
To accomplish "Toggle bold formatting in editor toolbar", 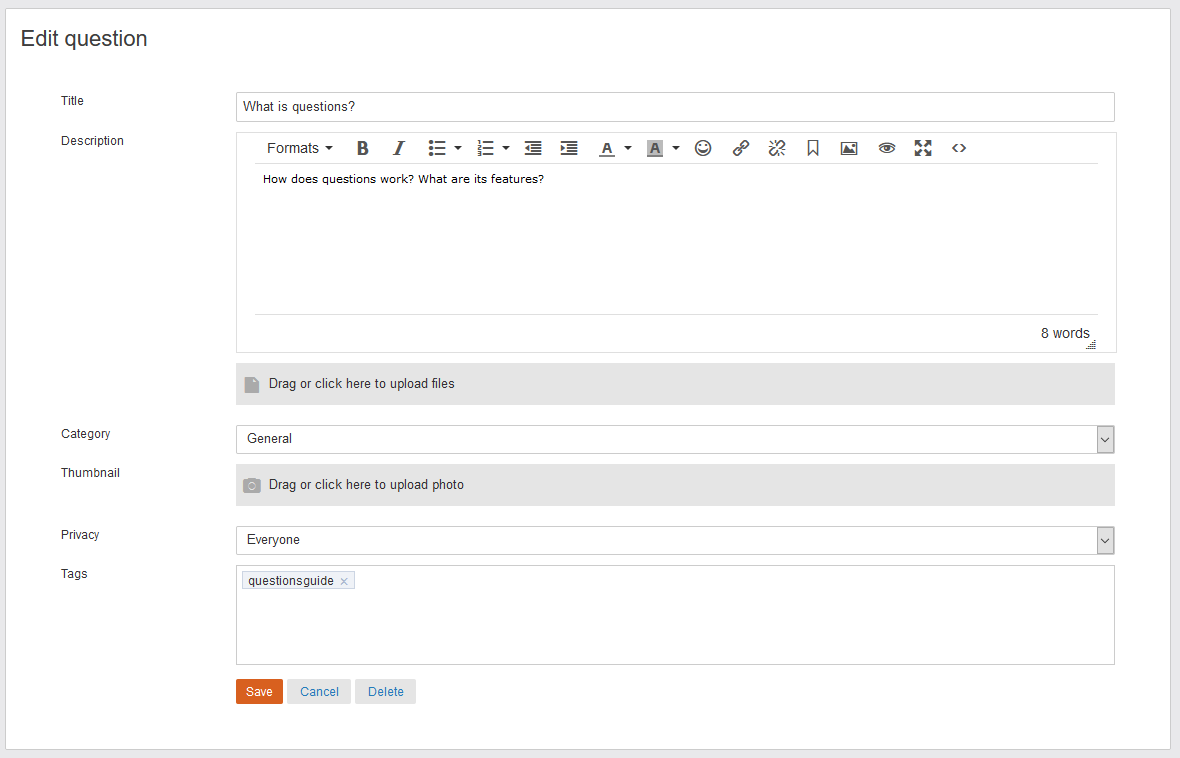I will (x=363, y=148).
